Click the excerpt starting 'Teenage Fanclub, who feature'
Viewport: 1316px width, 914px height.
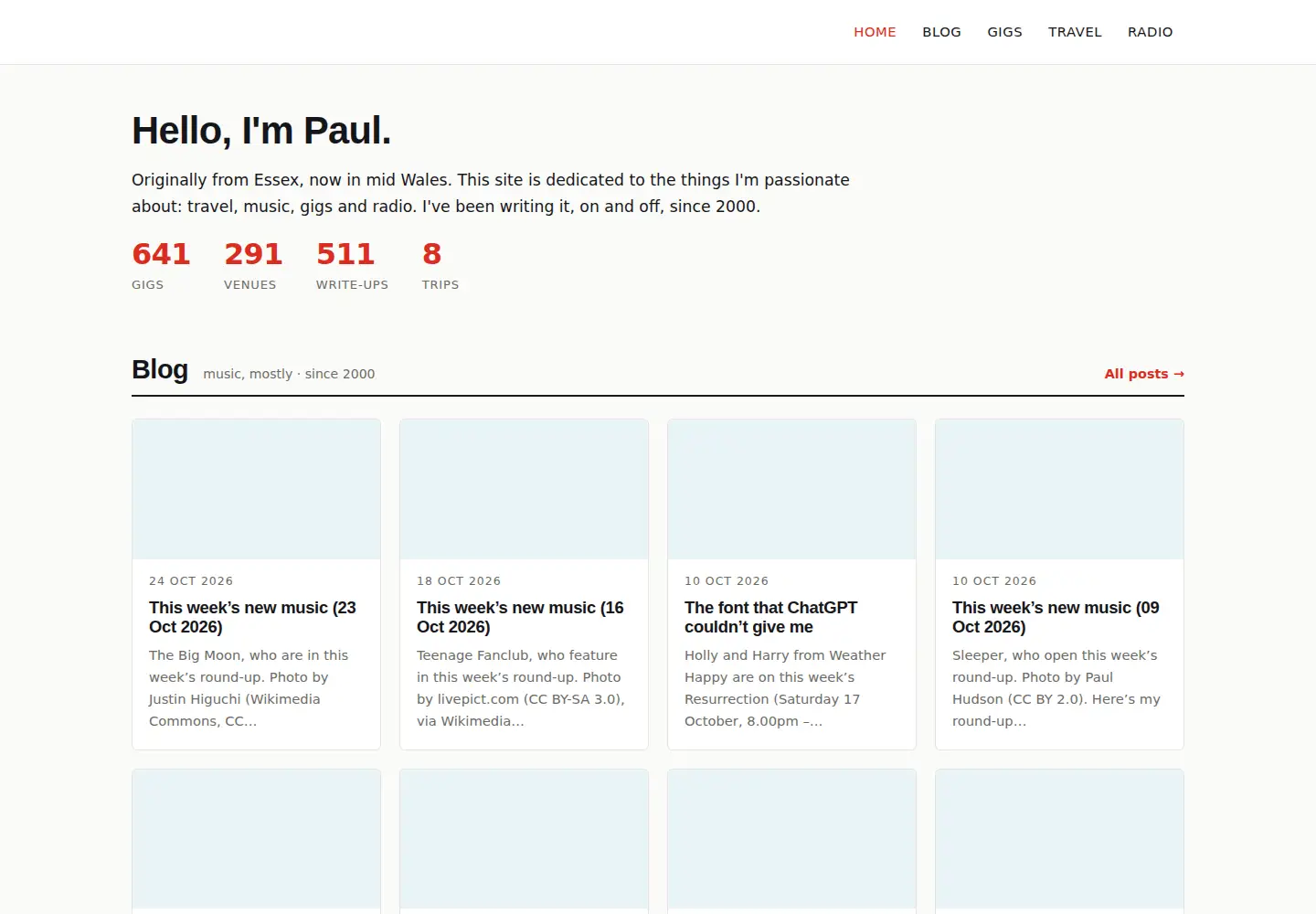pyautogui.click(x=521, y=688)
